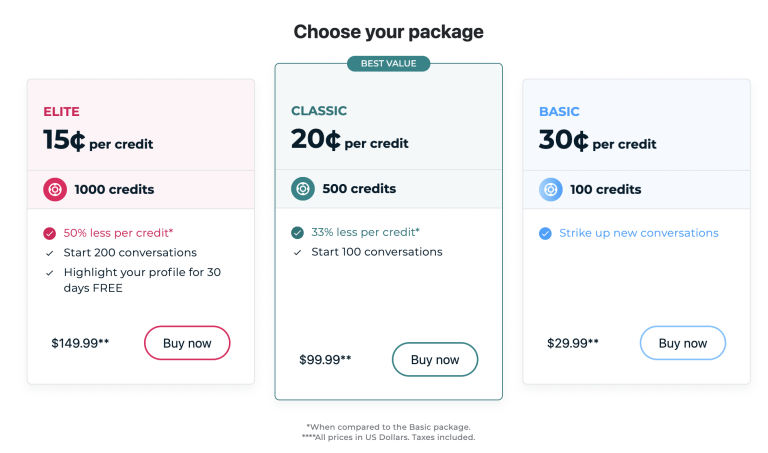Click checkmark next to Highlight your profile
This screenshot has width=768, height=453.
(x=49, y=273)
